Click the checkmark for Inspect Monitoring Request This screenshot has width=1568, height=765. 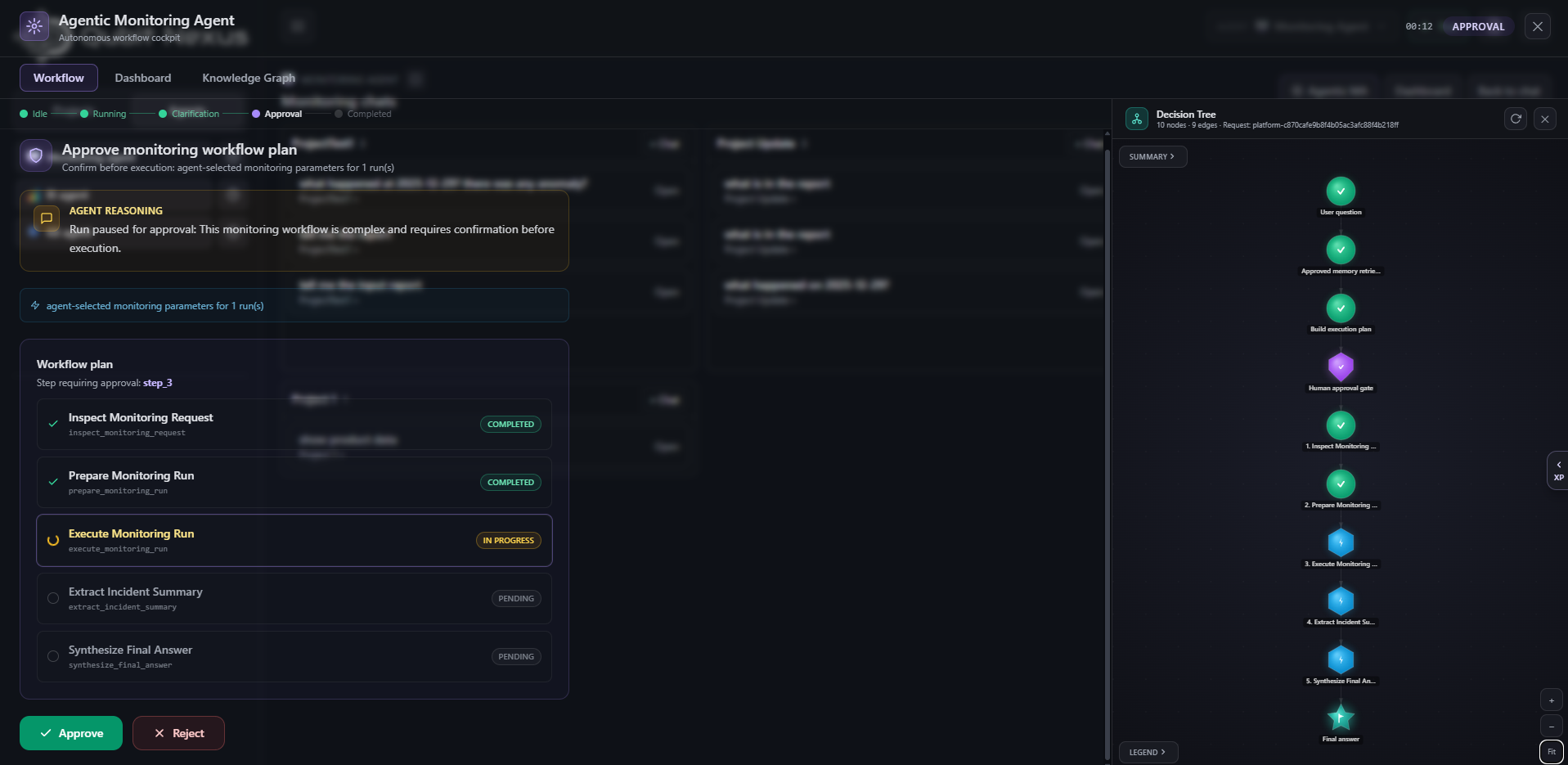[53, 424]
